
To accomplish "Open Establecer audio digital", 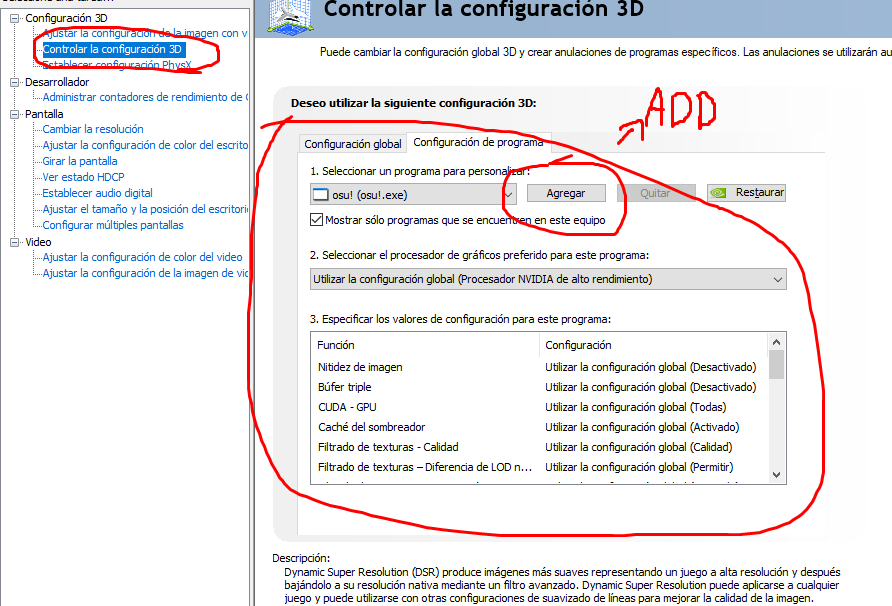I will [x=97, y=193].
